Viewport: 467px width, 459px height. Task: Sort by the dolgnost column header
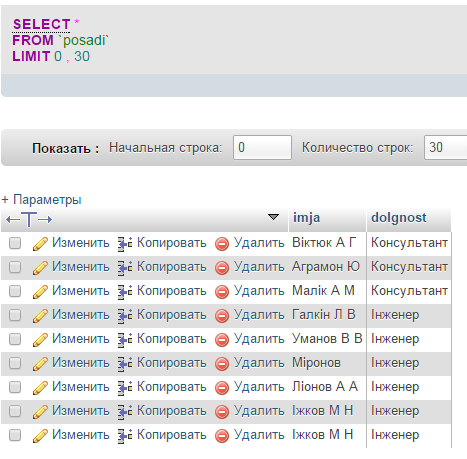[x=399, y=218]
